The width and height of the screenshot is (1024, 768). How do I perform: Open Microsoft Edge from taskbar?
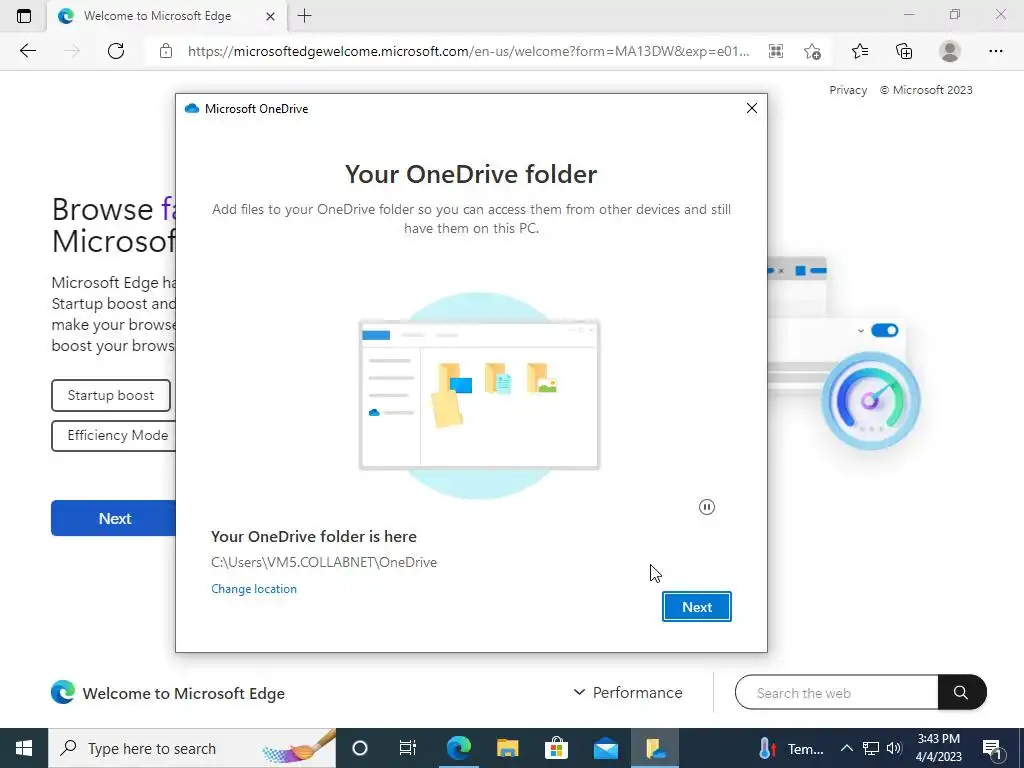pyautogui.click(x=459, y=748)
